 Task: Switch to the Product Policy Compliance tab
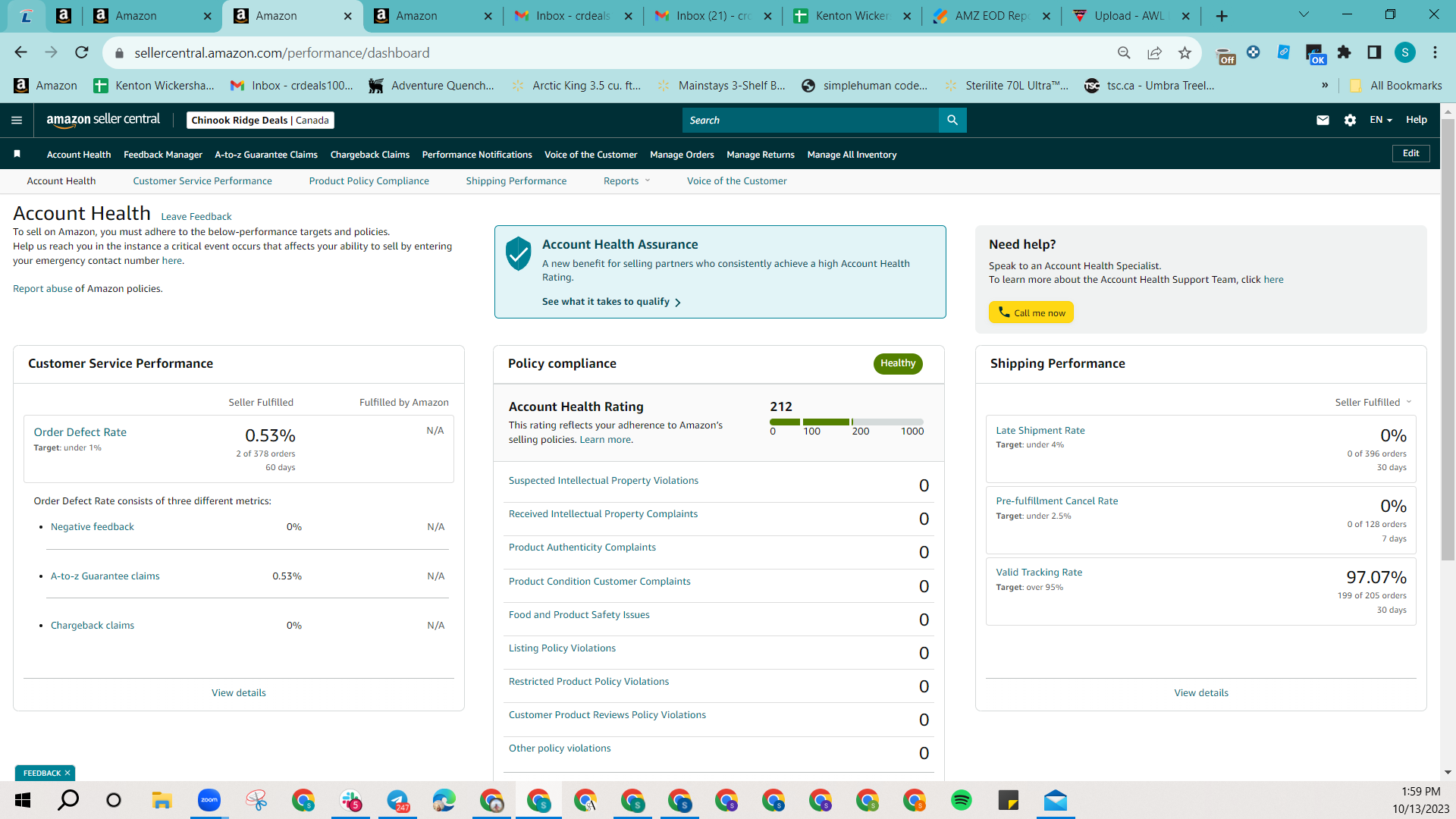point(369,180)
